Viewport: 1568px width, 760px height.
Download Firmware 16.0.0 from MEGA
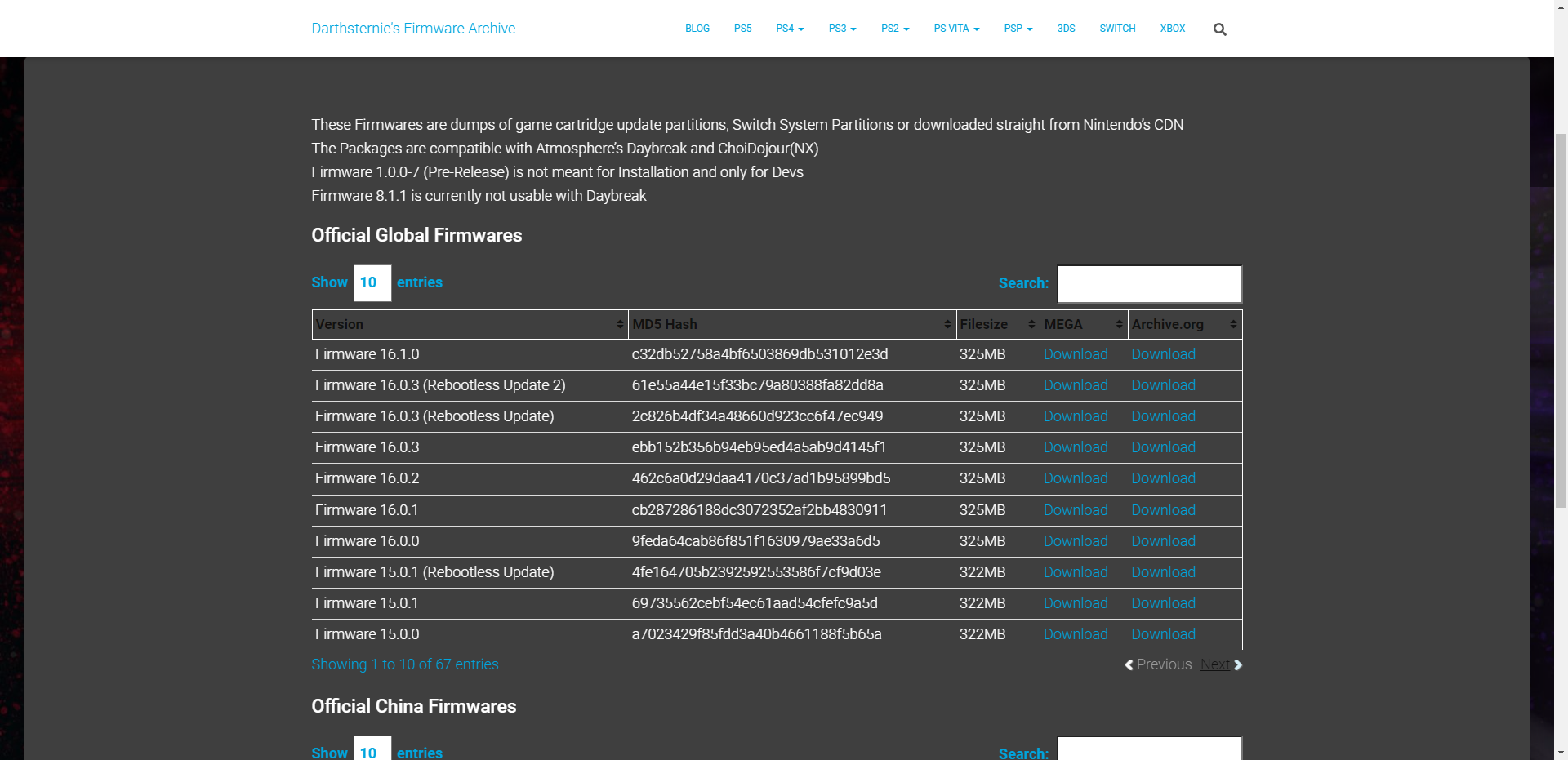[x=1076, y=541]
